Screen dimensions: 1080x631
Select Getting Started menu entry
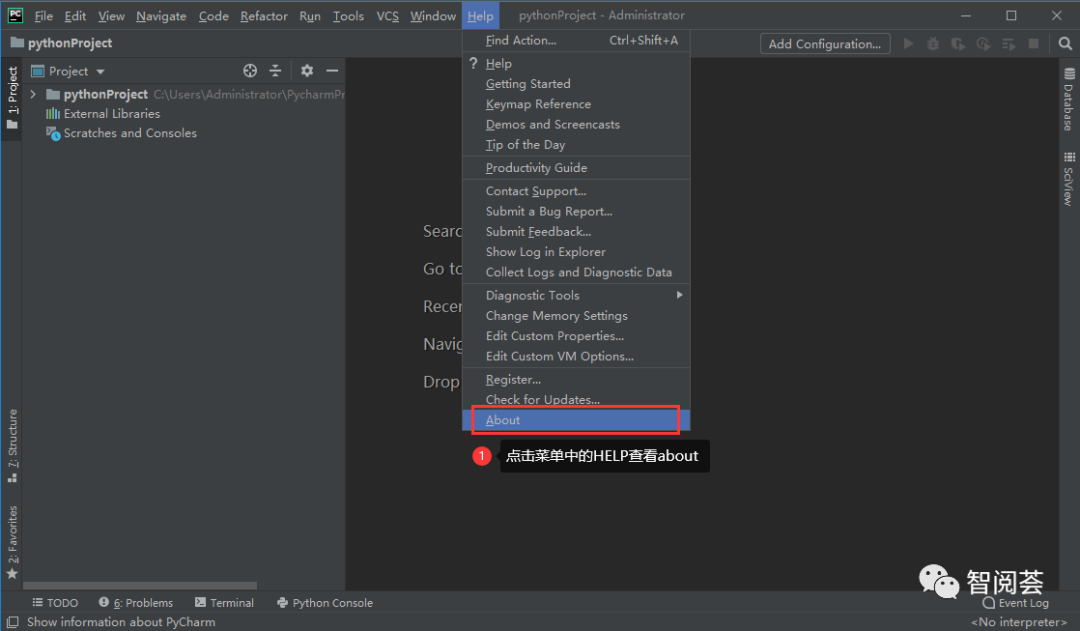576,83
